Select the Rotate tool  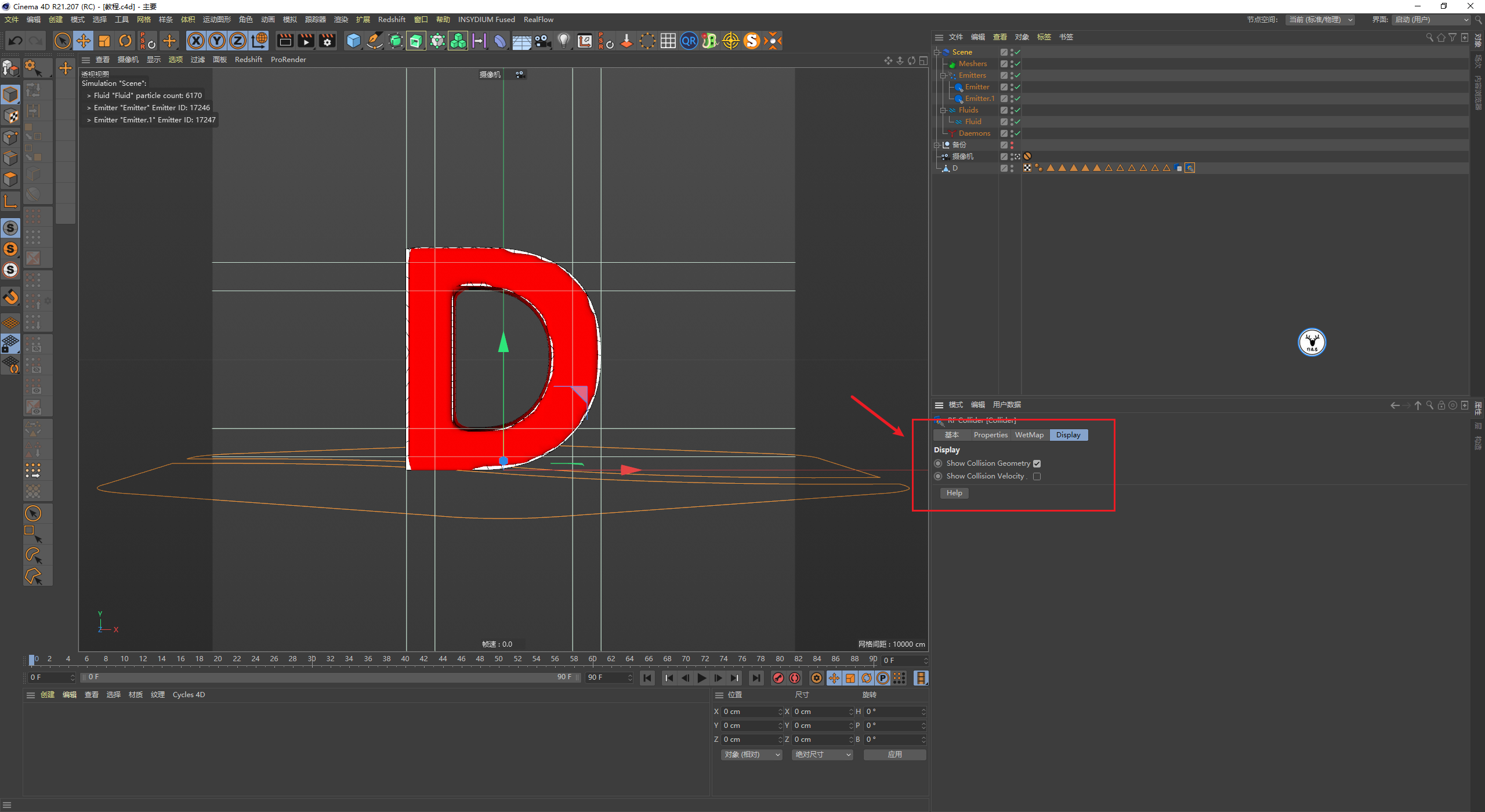[125, 41]
